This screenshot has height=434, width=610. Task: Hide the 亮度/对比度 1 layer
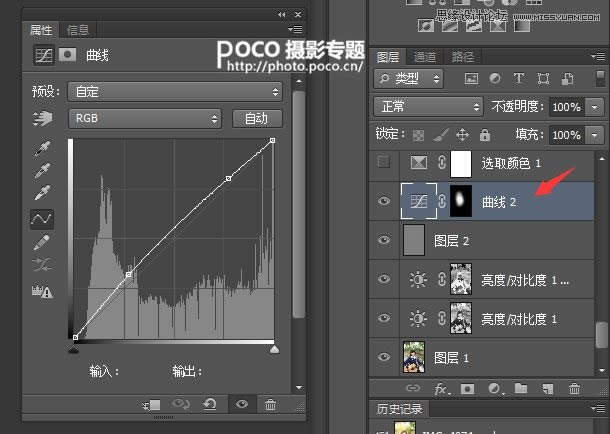pyautogui.click(x=384, y=318)
